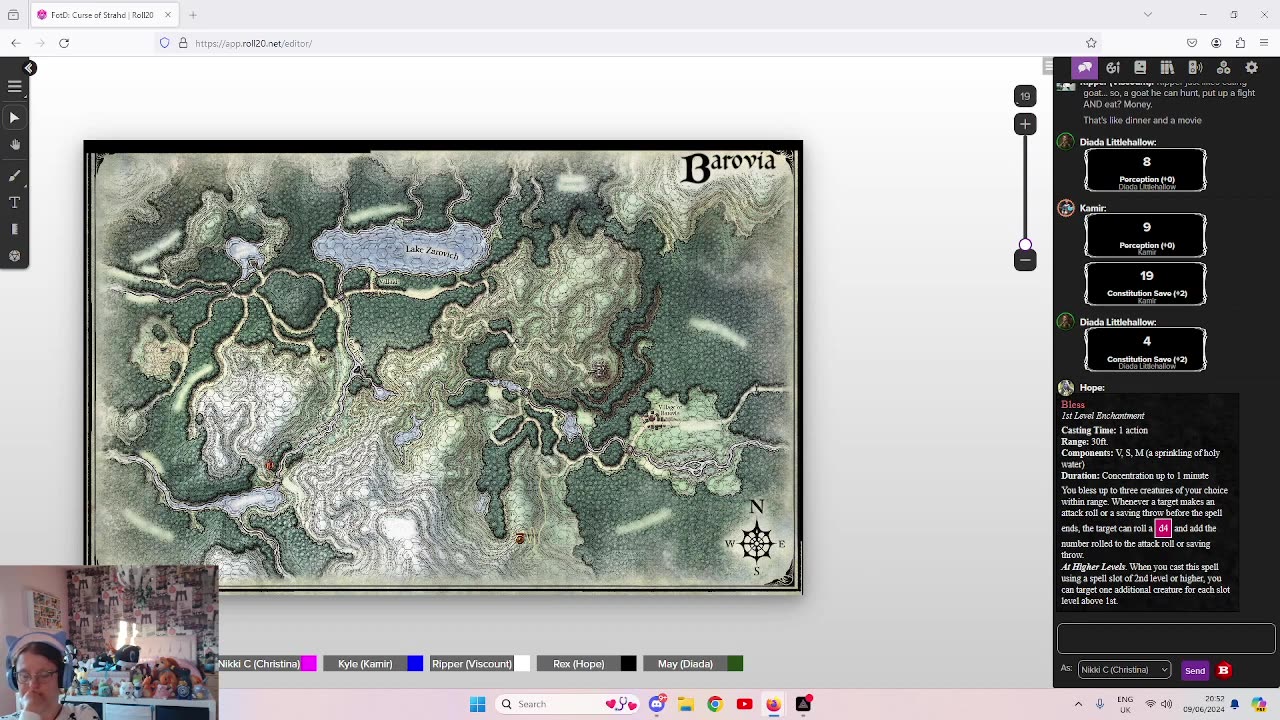Image resolution: width=1280 pixels, height=720 pixels.
Task: Go back in Firefox
Action: coord(16,43)
